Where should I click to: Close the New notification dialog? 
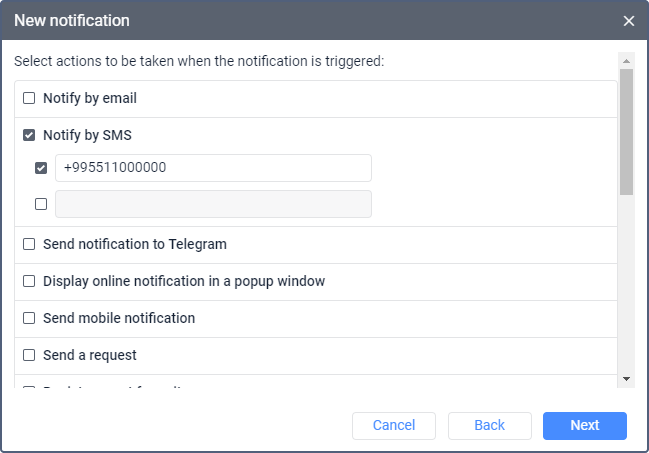628,21
